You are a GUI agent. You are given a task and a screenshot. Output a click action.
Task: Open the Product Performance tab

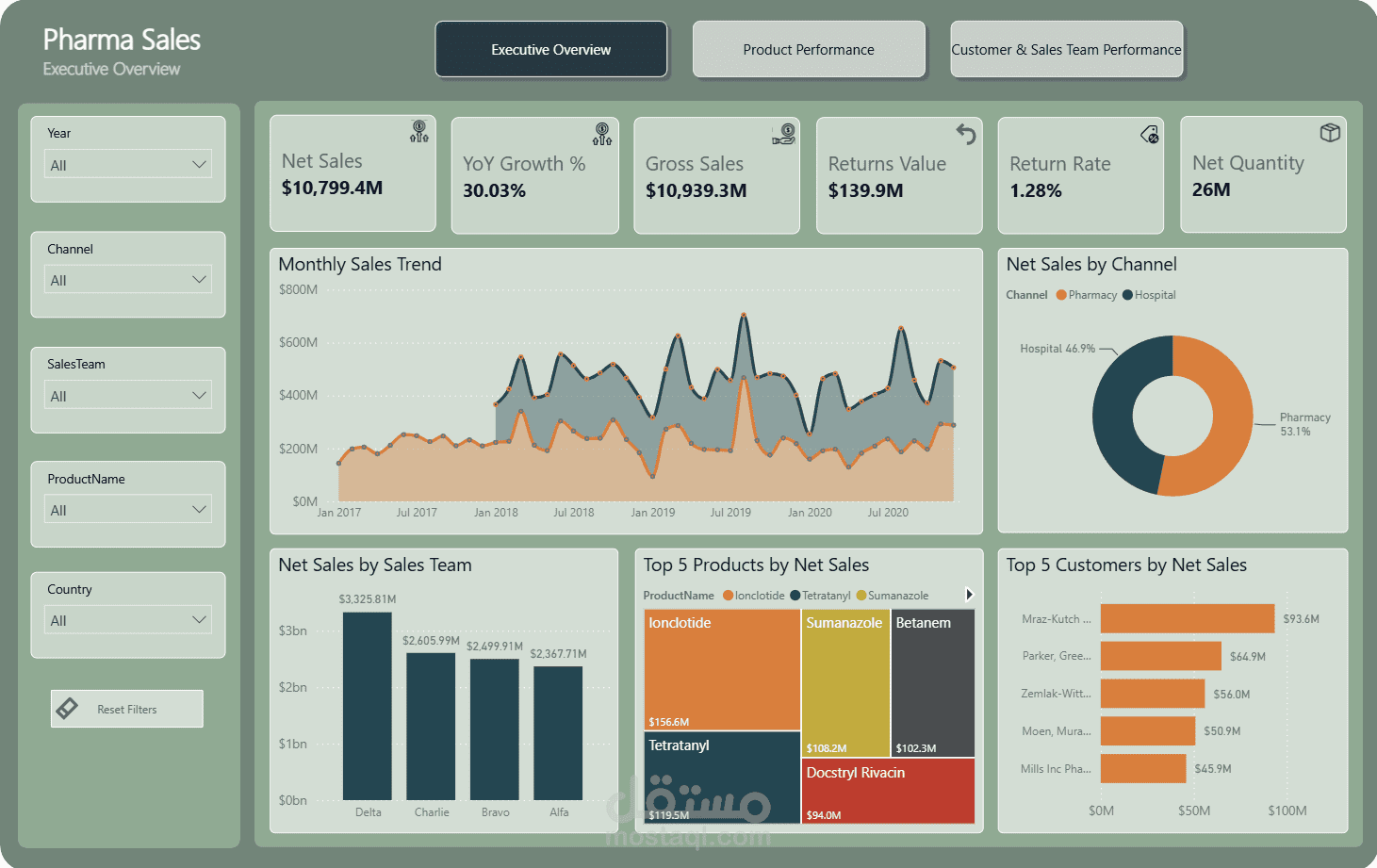pos(809,49)
